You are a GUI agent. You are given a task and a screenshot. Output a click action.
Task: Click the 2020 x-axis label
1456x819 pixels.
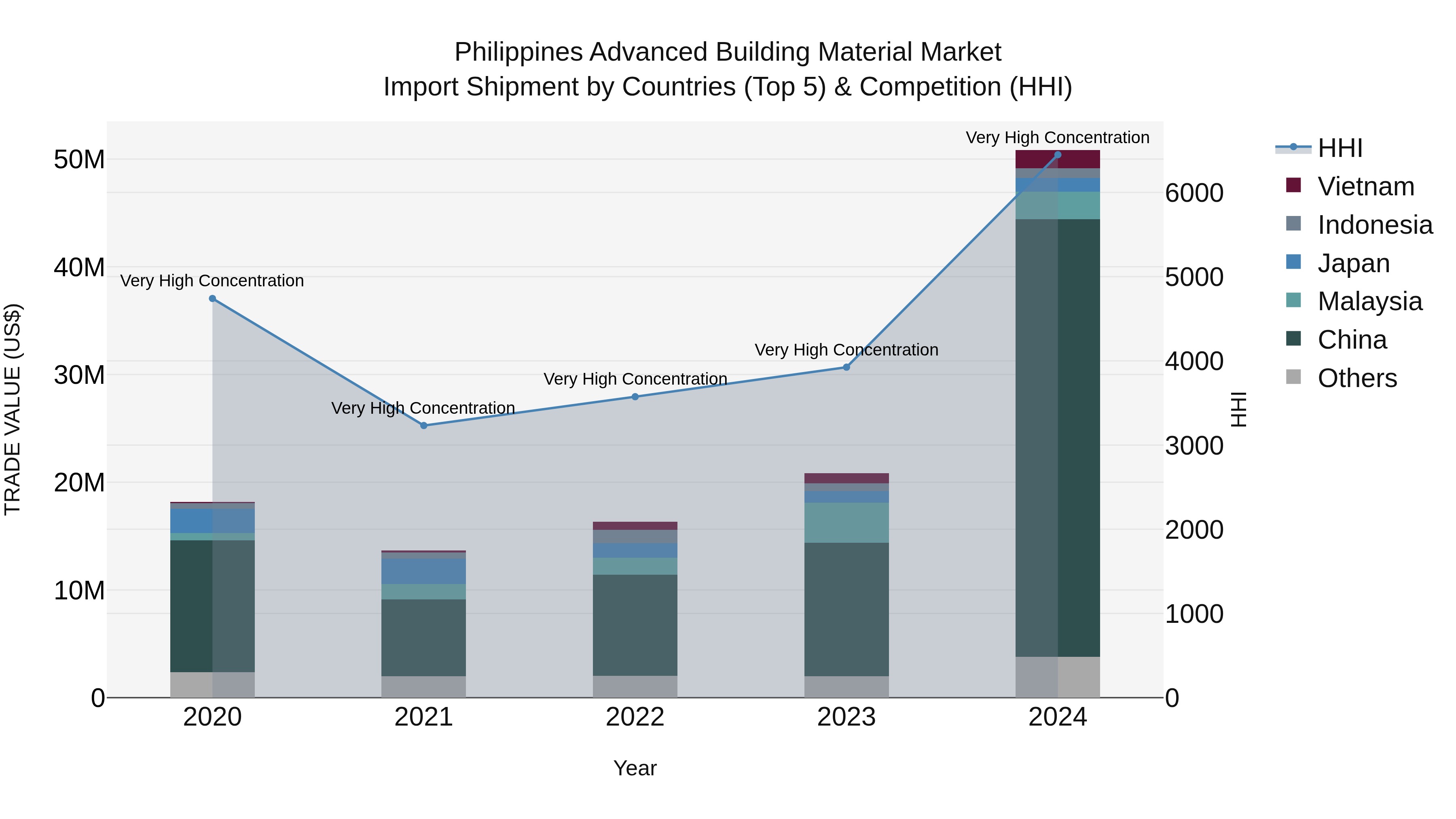[212, 717]
